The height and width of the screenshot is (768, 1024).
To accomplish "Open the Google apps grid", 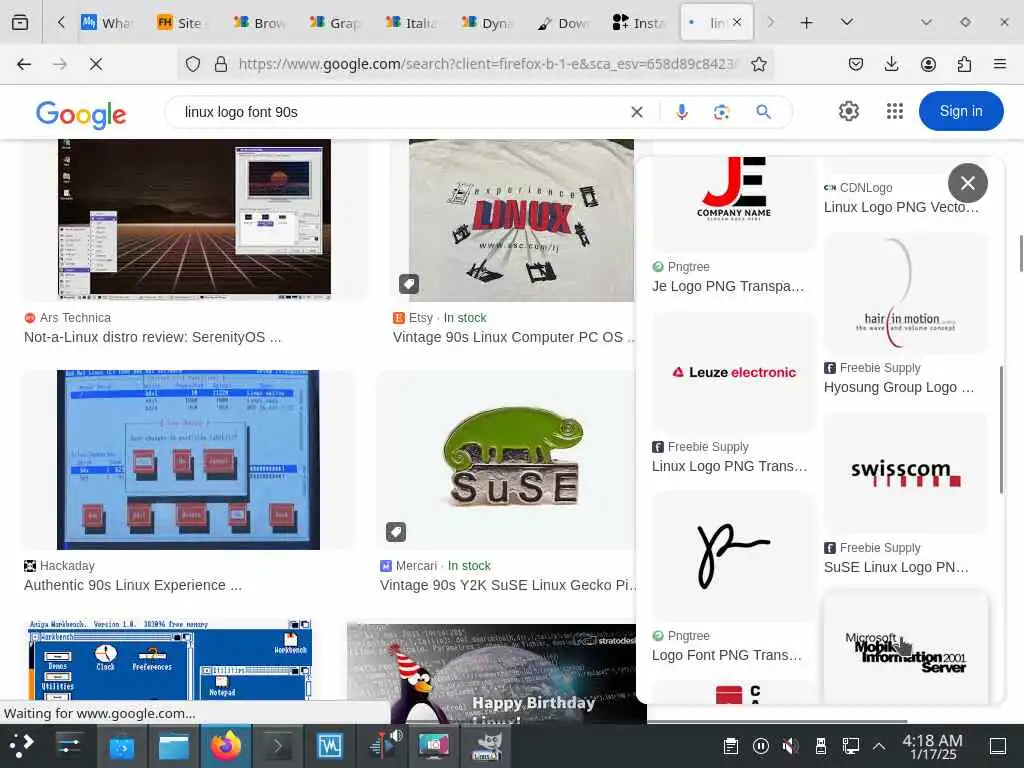I will pyautogui.click(x=895, y=112).
